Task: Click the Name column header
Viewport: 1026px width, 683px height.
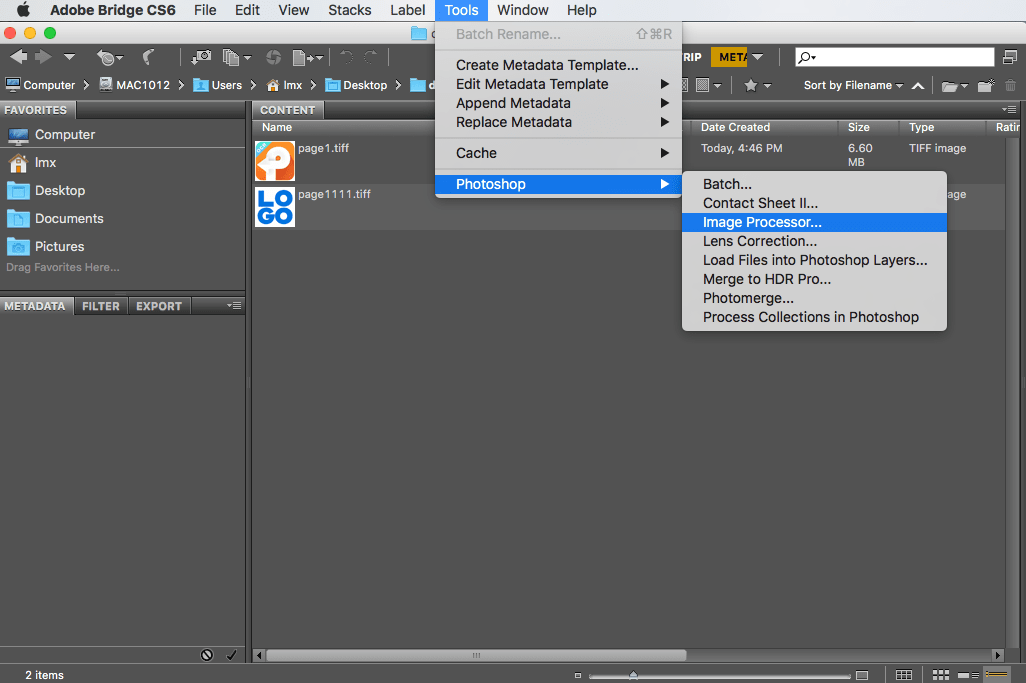Action: [277, 127]
